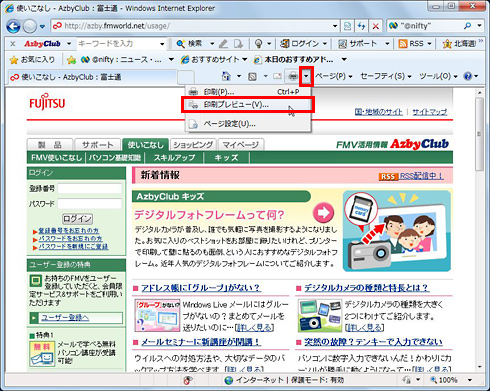Click スキルアップ in green nav bar
The image size is (490, 391).
tap(174, 158)
